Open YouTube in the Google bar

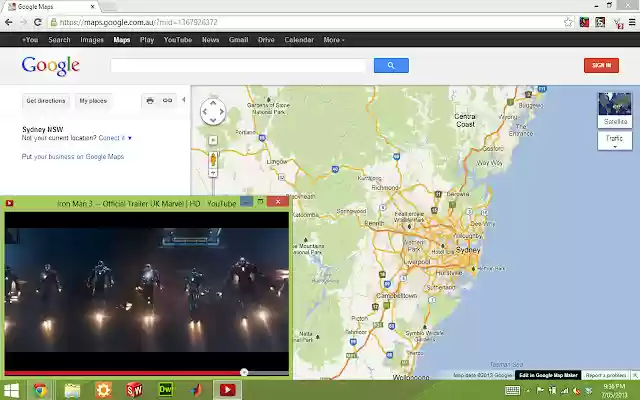(x=178, y=40)
